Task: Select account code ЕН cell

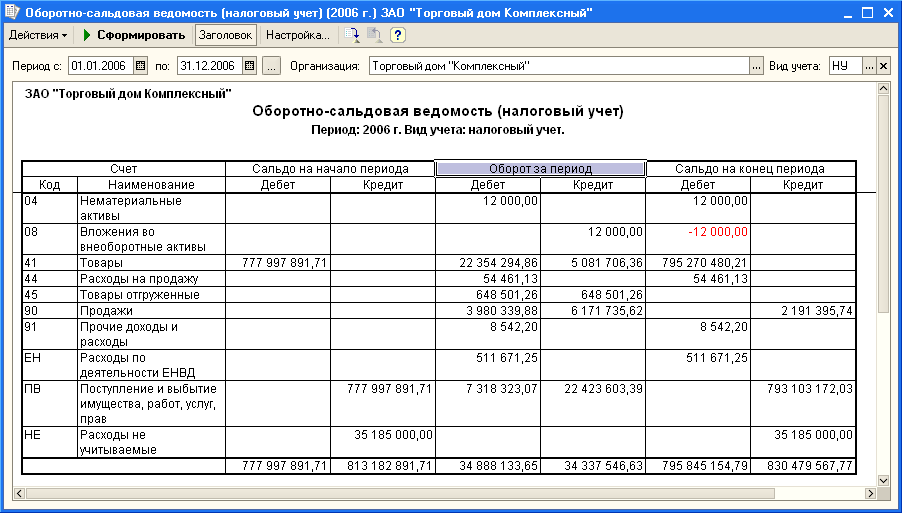Action: 49,365
